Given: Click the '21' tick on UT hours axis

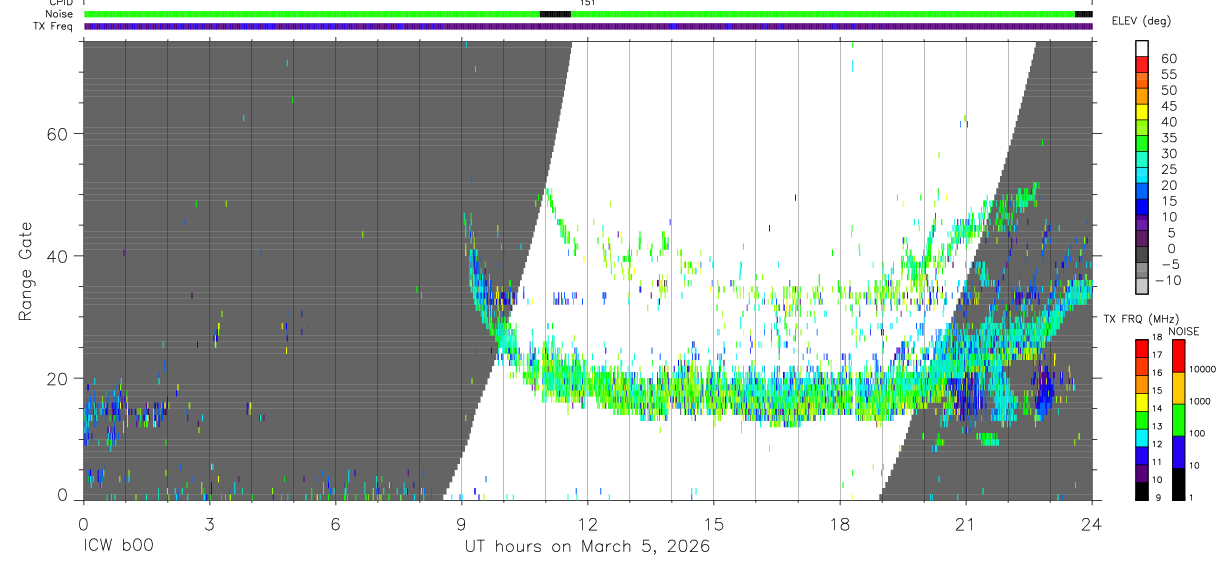Looking at the screenshot, I should coord(966,524).
